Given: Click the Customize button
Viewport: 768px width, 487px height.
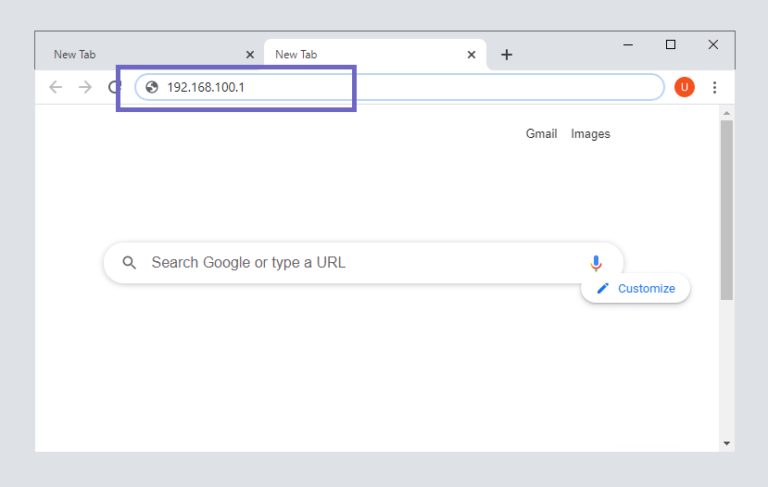Looking at the screenshot, I should (x=635, y=289).
